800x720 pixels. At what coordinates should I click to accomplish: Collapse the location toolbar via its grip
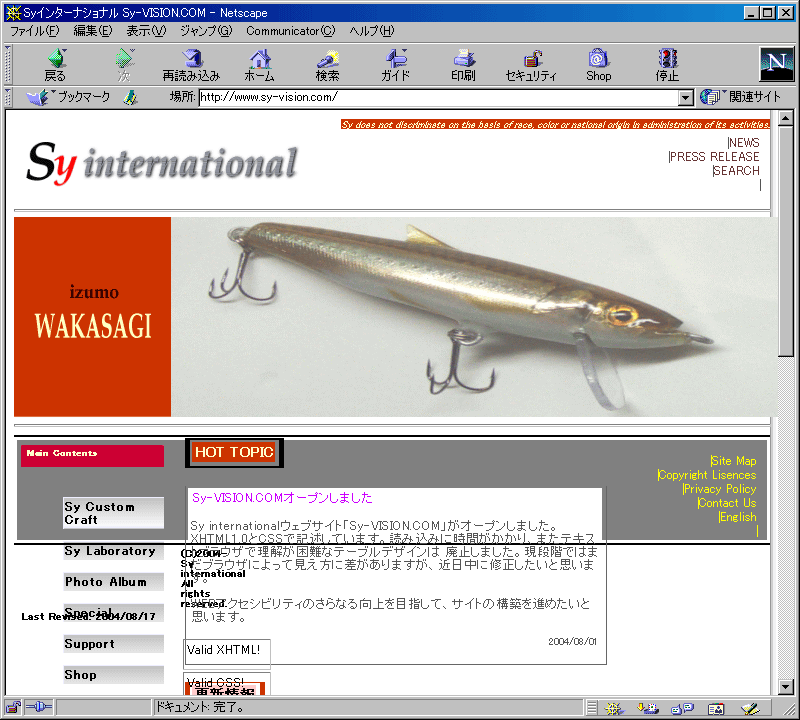click(x=8, y=97)
